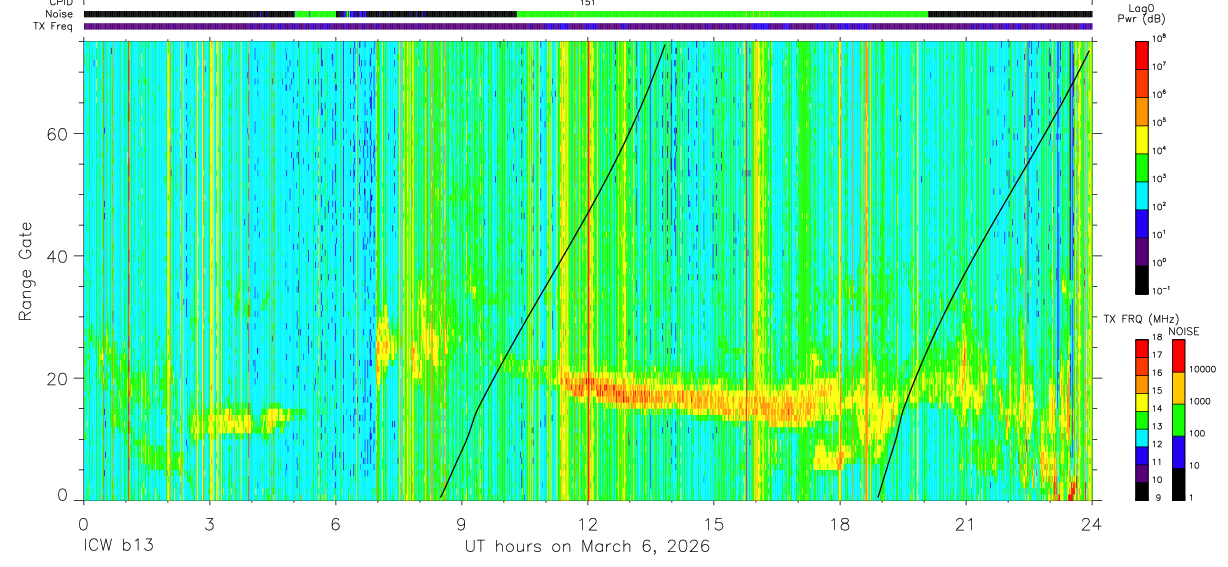Click the 'TX FRQ (MHz)' legend title
Viewport: 1228px width, 567px height.
1140,319
